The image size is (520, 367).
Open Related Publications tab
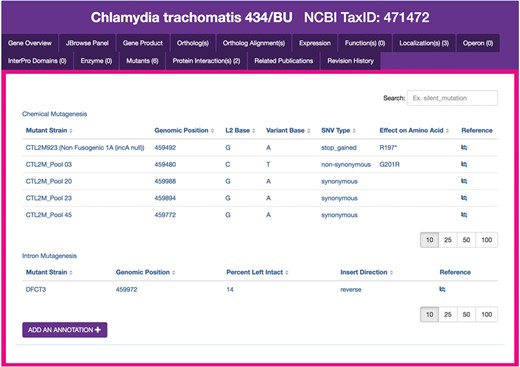[284, 61]
